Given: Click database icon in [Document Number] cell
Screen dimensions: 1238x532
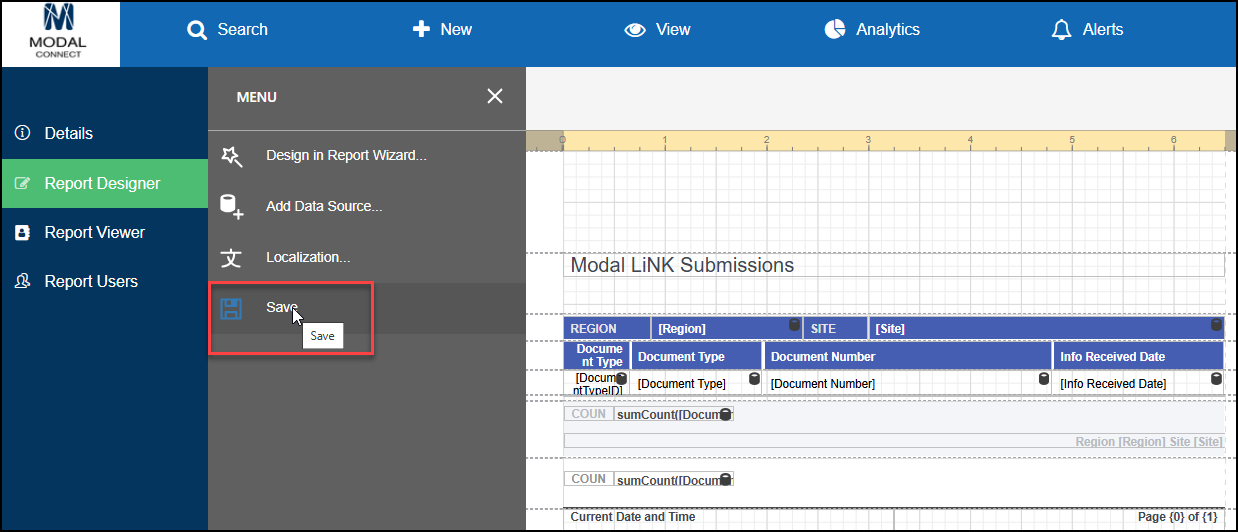Looking at the screenshot, I should click(x=1043, y=379).
